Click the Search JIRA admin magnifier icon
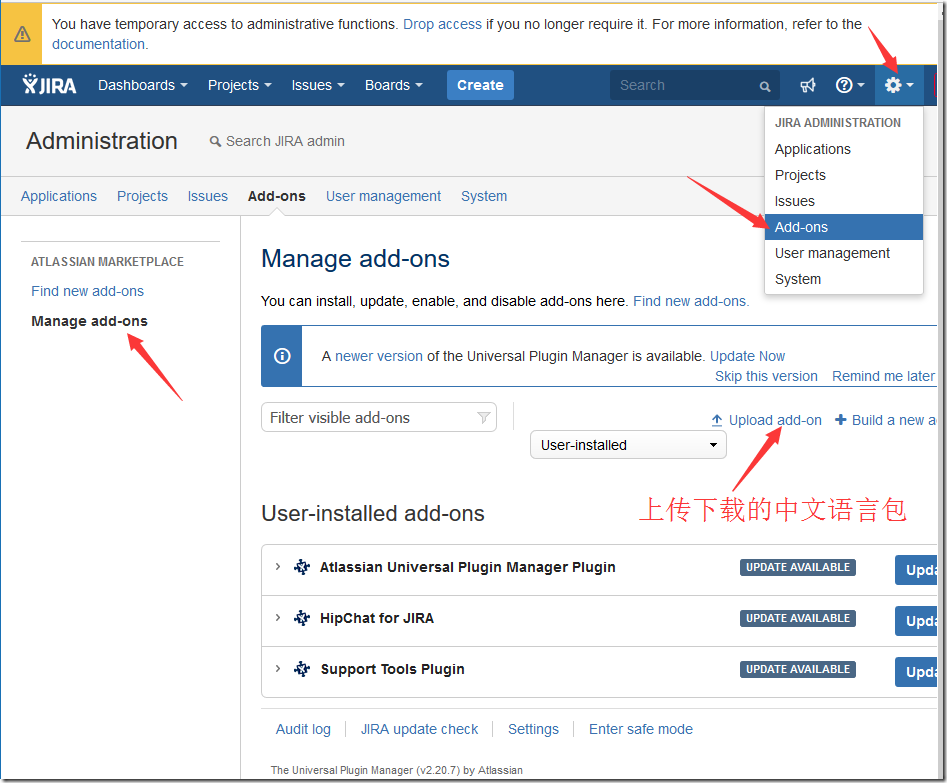 point(215,141)
